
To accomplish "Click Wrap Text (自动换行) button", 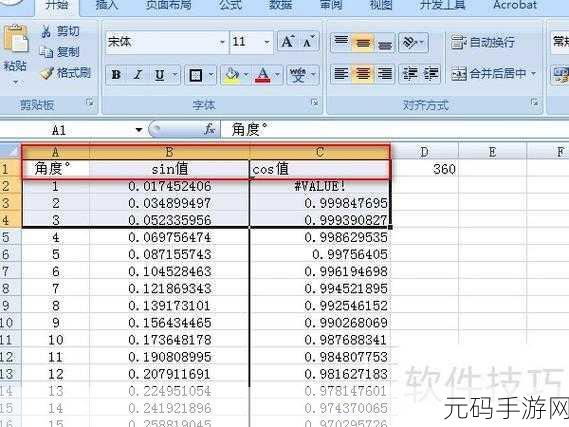I will tap(483, 42).
